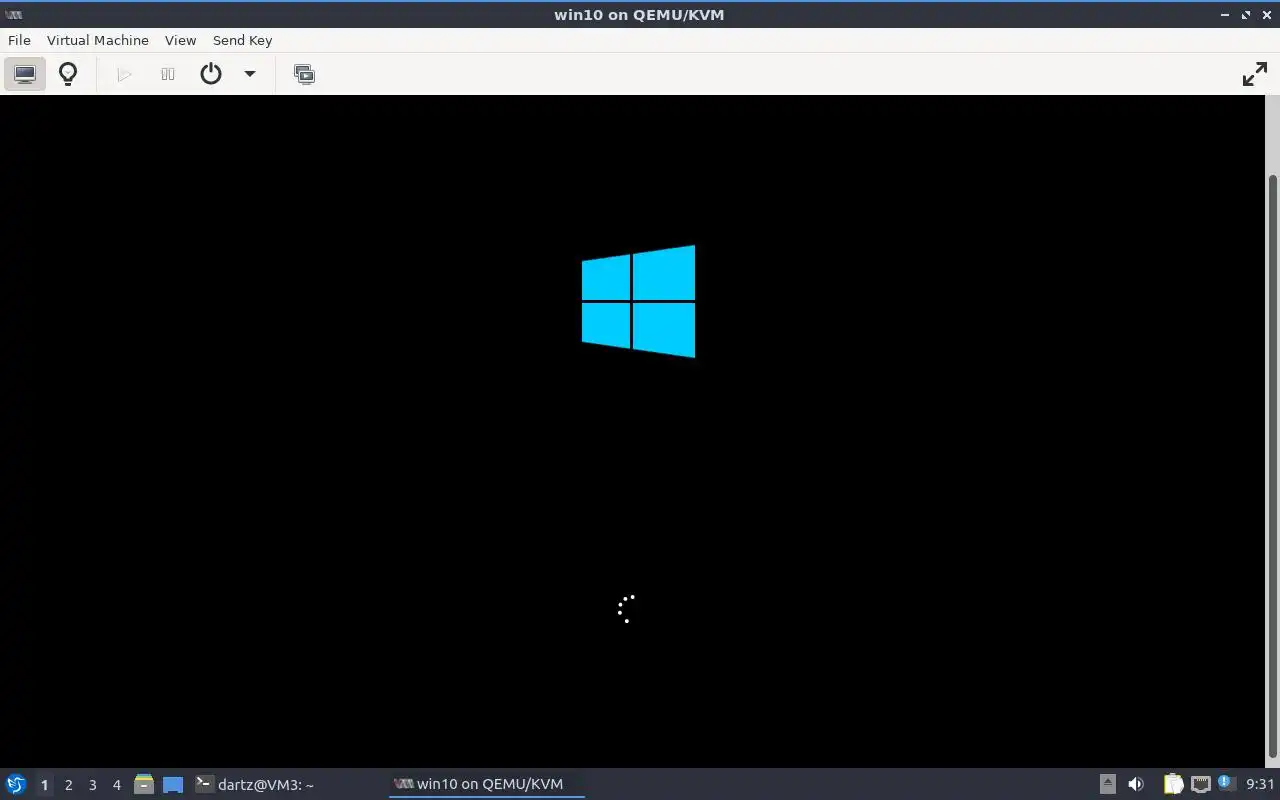This screenshot has height=800, width=1280.
Task: Switch to workspace 4
Action: pos(116,785)
